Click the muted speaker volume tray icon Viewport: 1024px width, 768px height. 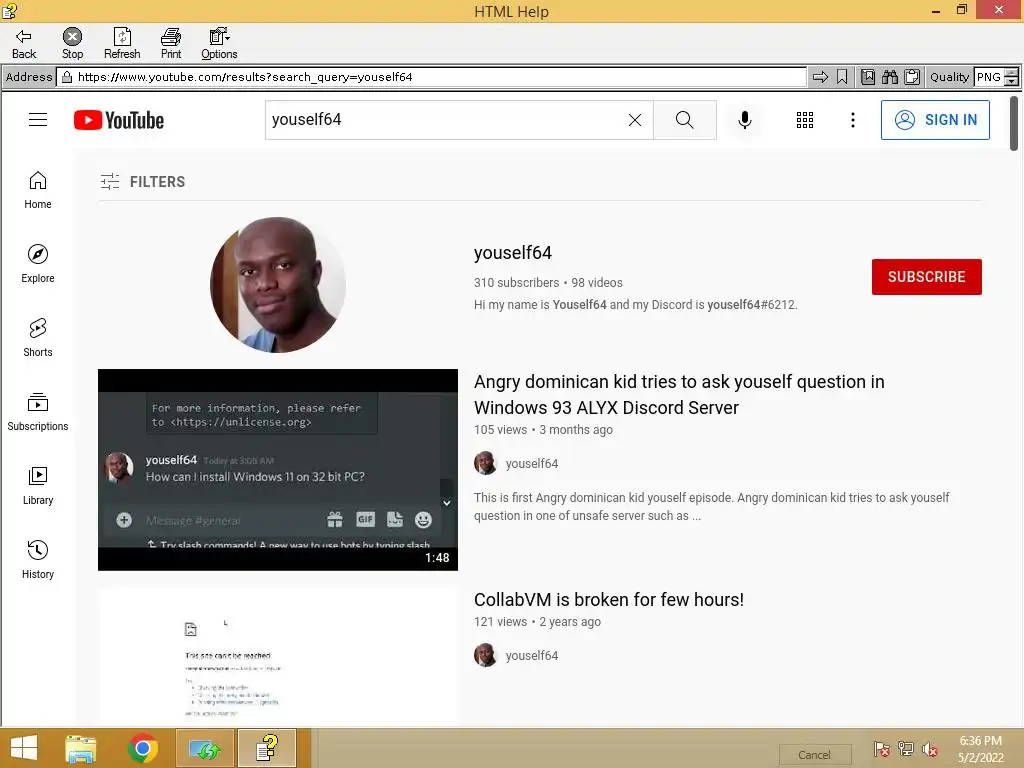pos(930,749)
